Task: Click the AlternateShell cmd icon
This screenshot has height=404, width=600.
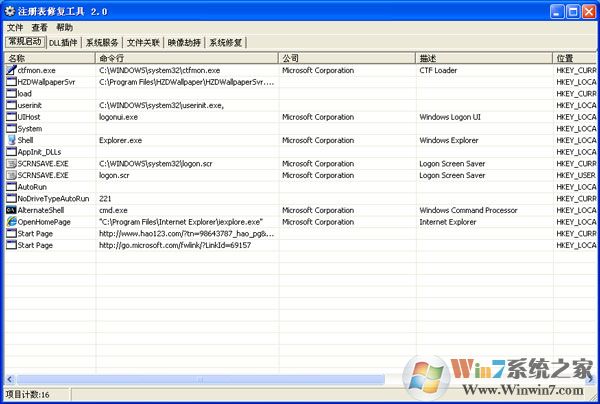Action: coord(11,210)
